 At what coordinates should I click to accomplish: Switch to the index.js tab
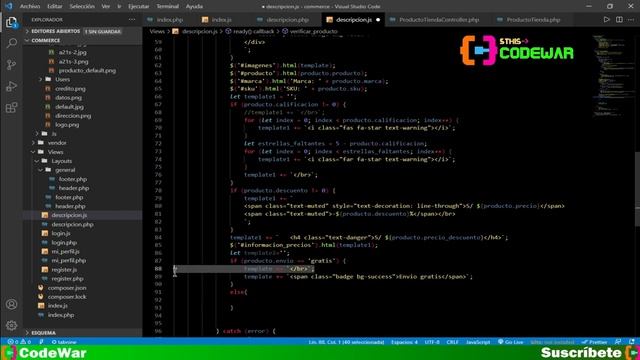coord(222,20)
